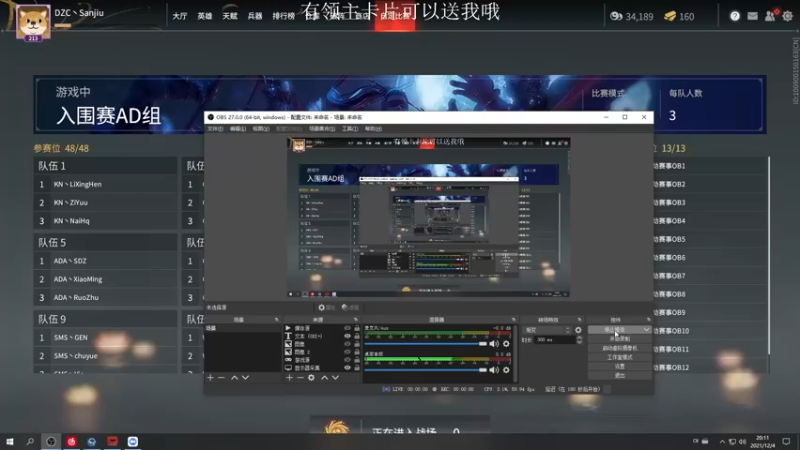
Task: Open the scene transition type dropdown
Action: point(547,330)
